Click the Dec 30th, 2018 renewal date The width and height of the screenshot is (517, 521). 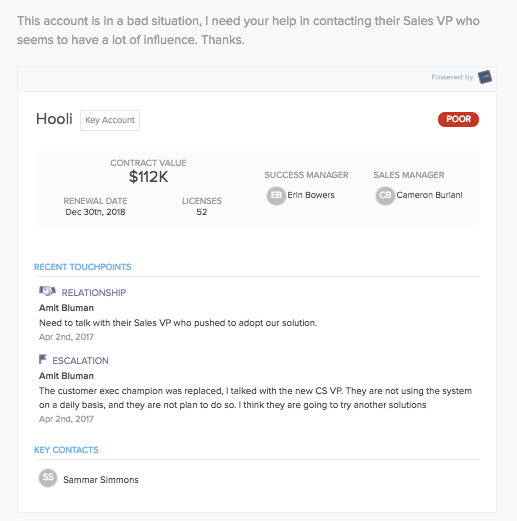(x=95, y=212)
